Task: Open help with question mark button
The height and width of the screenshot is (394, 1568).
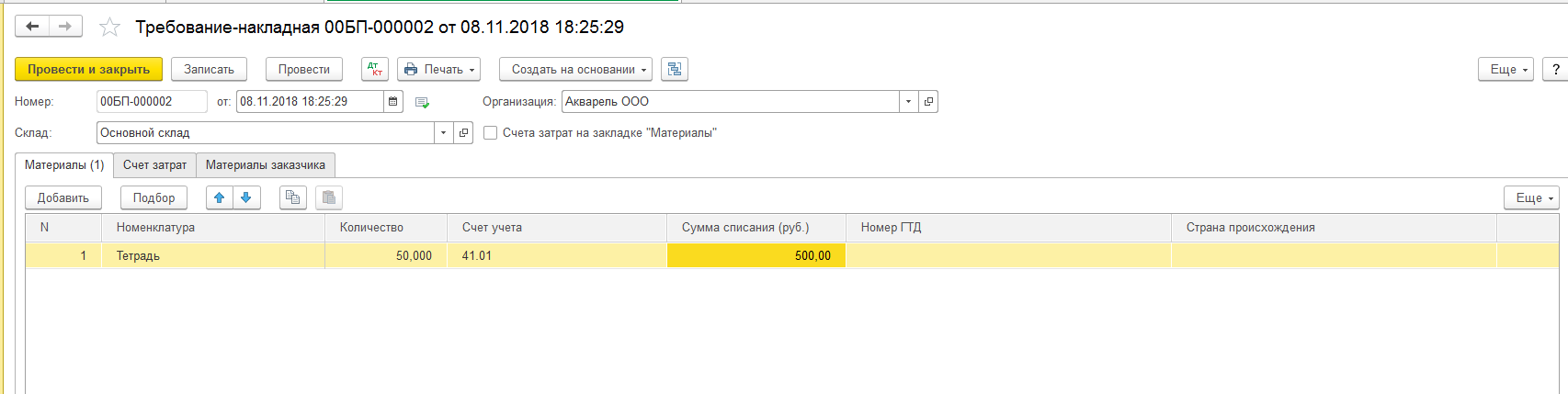Action: click(1555, 69)
